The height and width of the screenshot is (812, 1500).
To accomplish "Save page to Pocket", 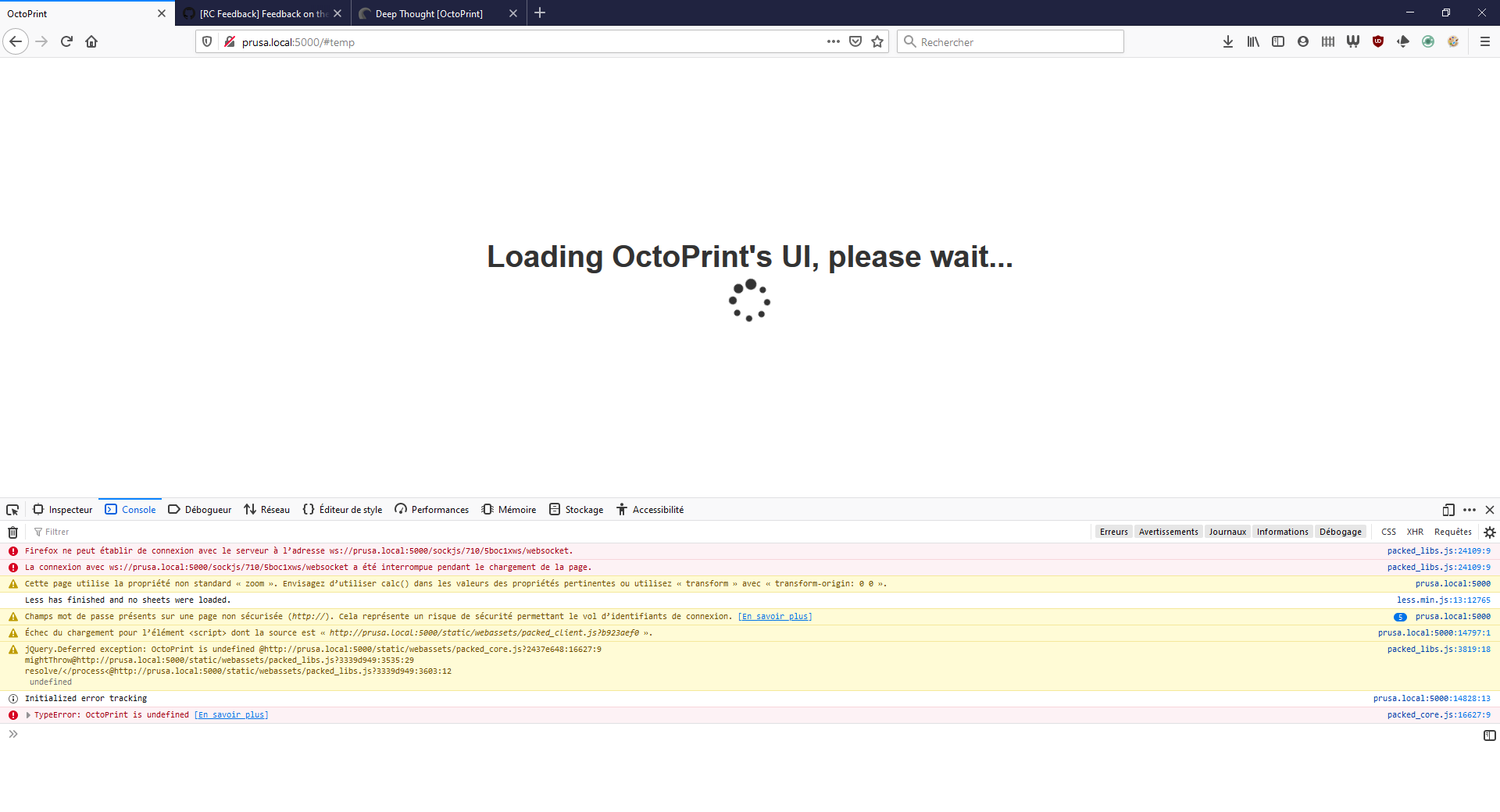I will pos(855,41).
